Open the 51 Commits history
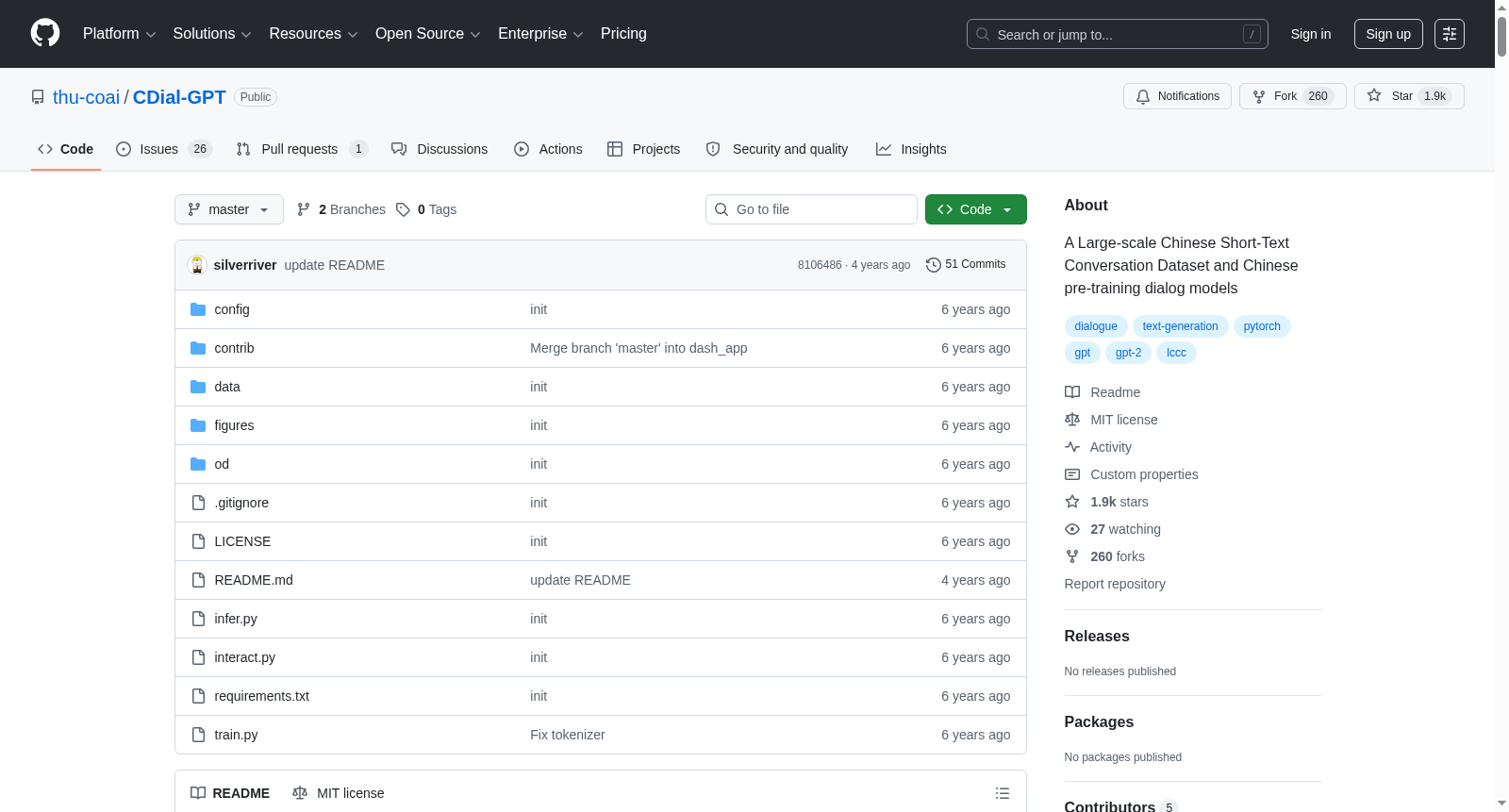This screenshot has height=812, width=1509. [x=966, y=264]
